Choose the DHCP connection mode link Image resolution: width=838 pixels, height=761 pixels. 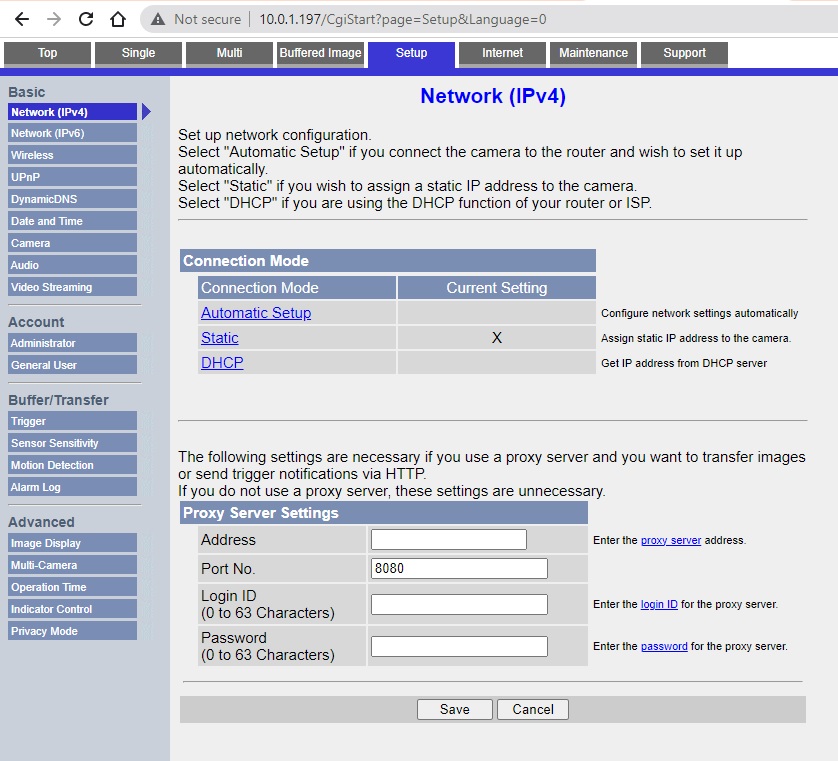(x=222, y=363)
